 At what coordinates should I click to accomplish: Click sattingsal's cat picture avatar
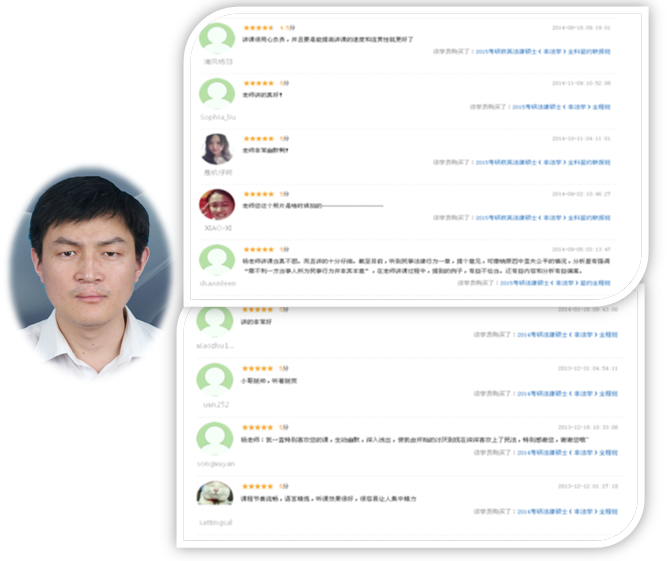point(215,493)
